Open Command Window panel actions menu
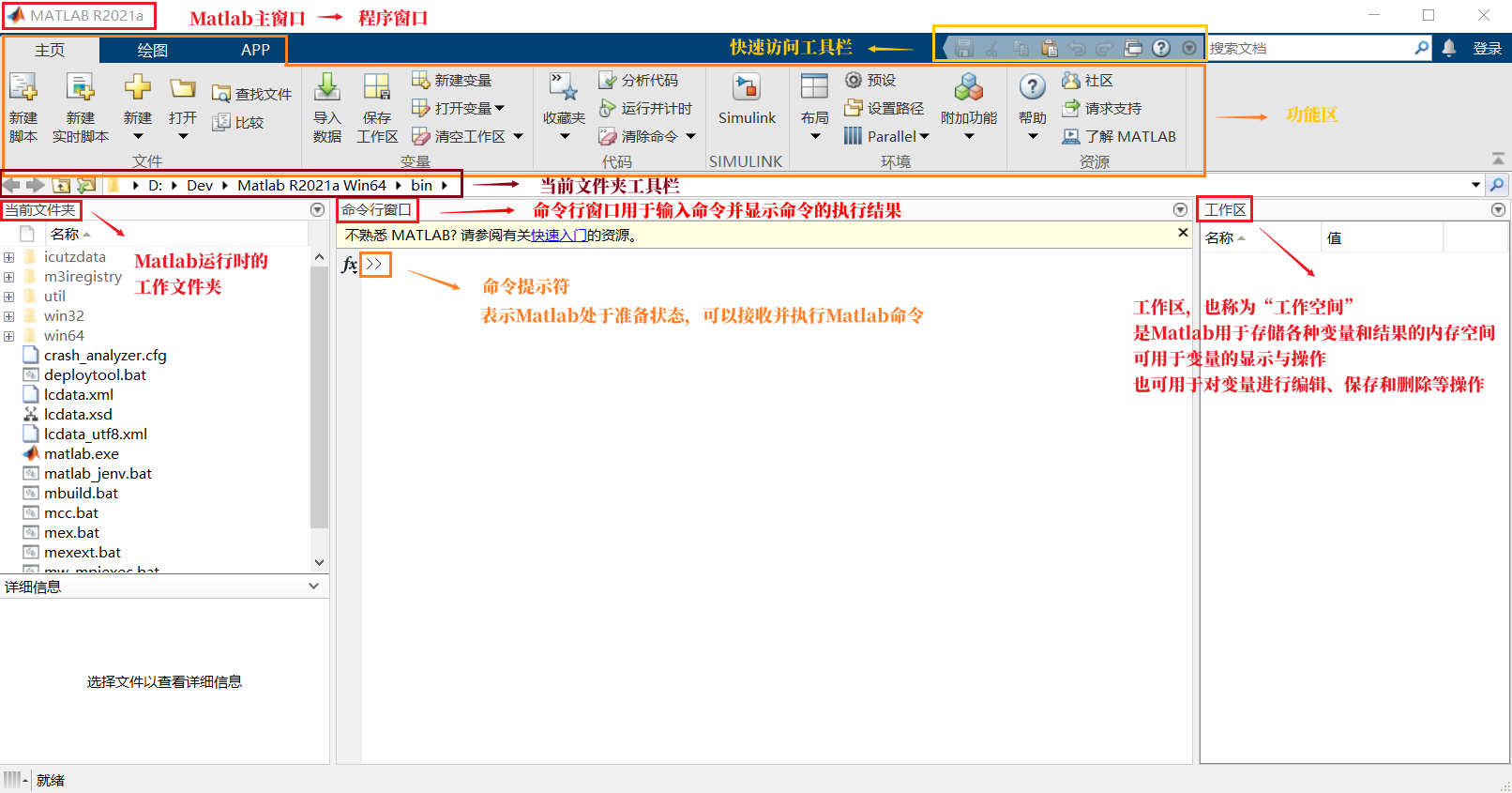The image size is (1512, 793). 1180,210
